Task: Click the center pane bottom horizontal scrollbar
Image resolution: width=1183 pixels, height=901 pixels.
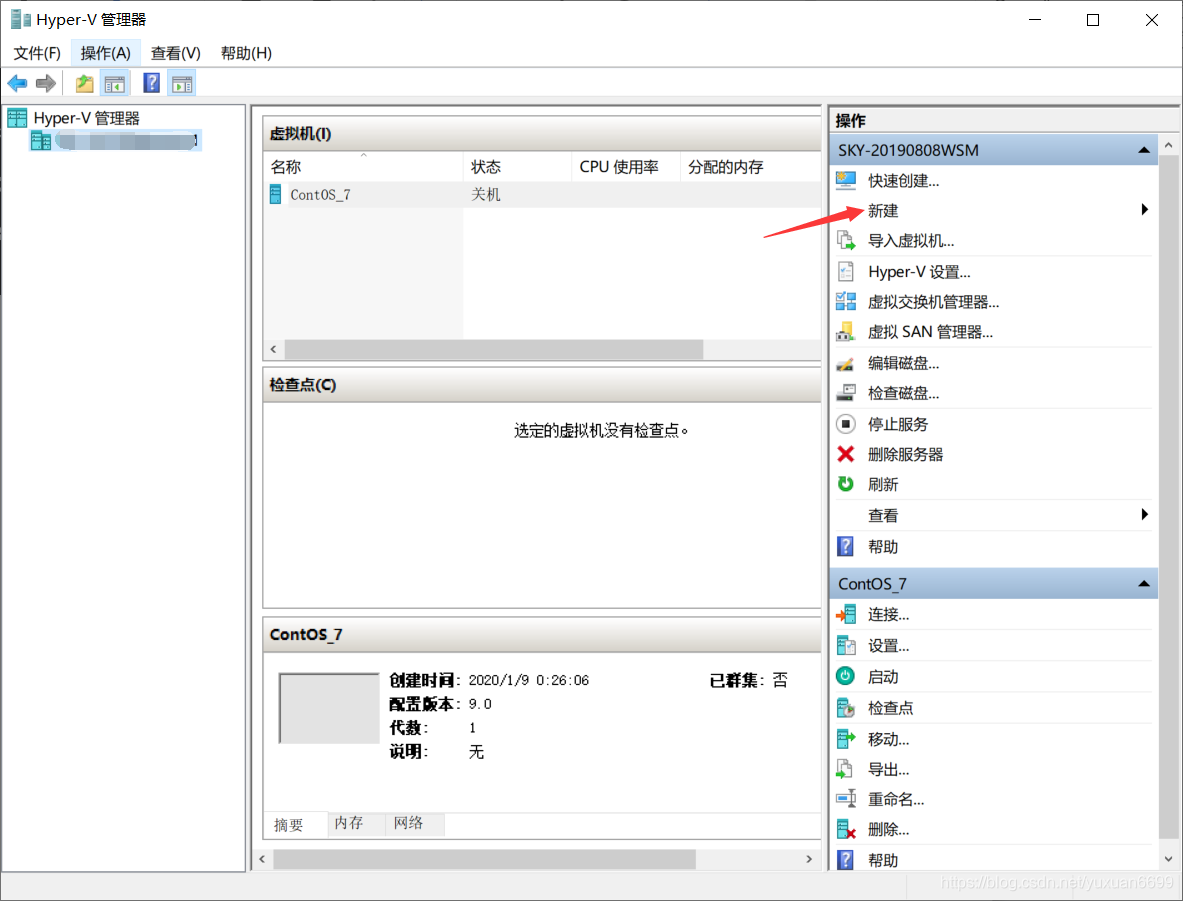Action: coord(484,859)
